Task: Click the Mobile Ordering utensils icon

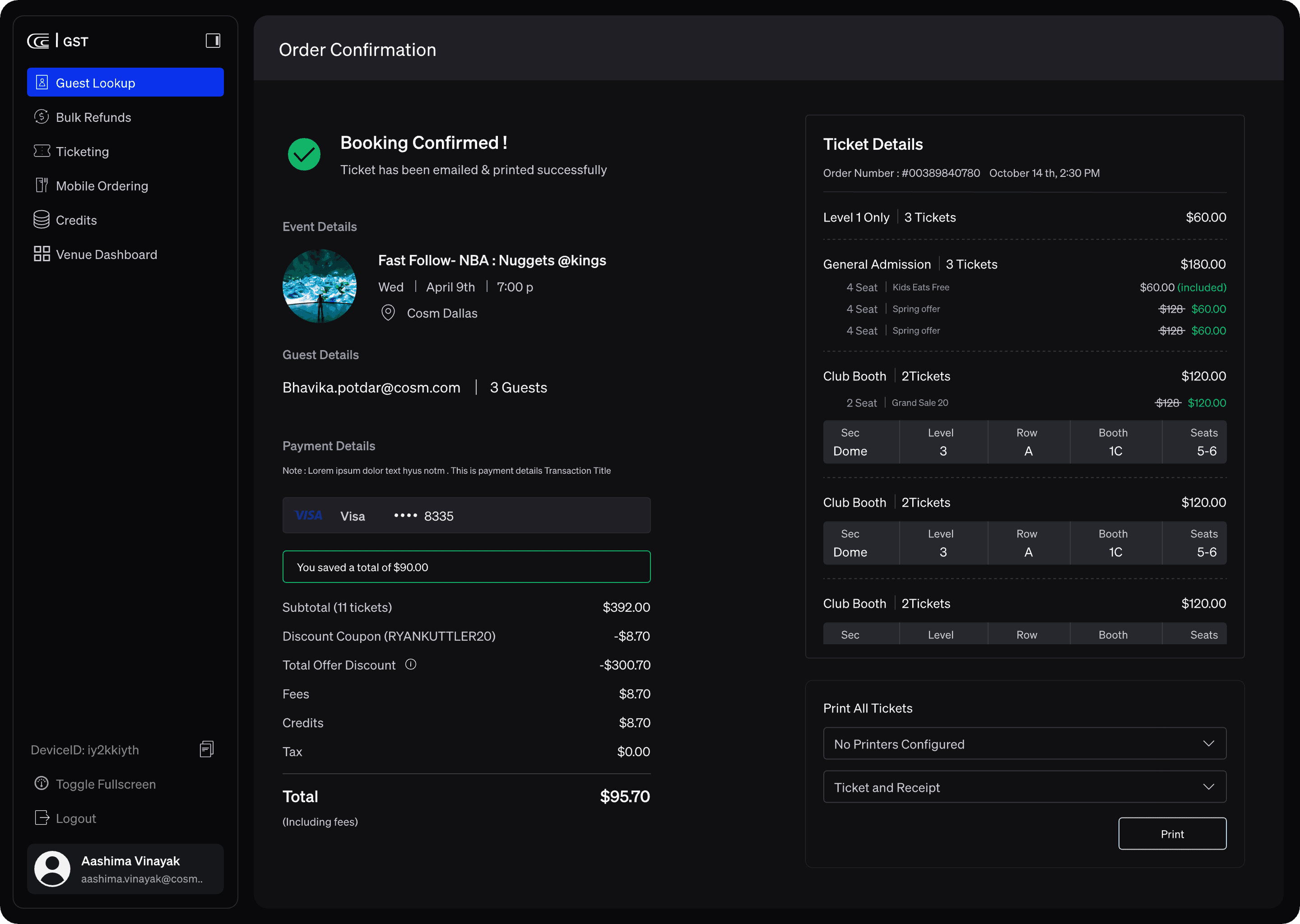Action: (x=42, y=185)
